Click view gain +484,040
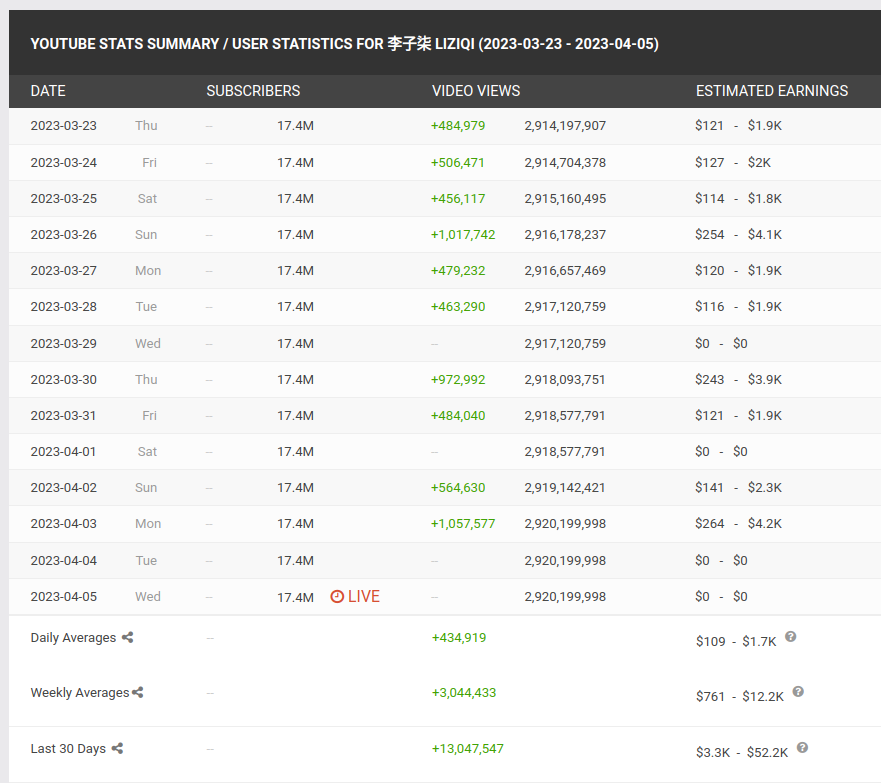The height and width of the screenshot is (783, 881). (458, 416)
